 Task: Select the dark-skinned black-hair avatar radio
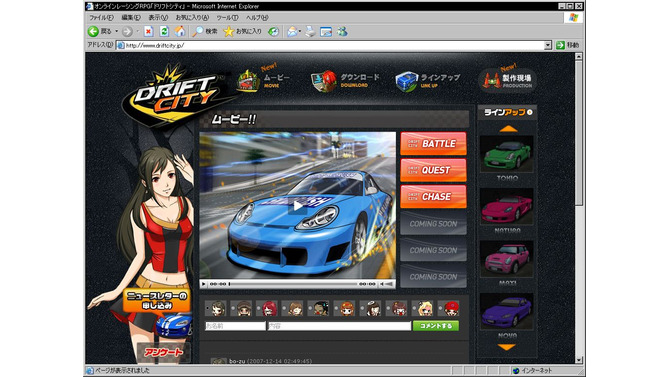[311, 308]
